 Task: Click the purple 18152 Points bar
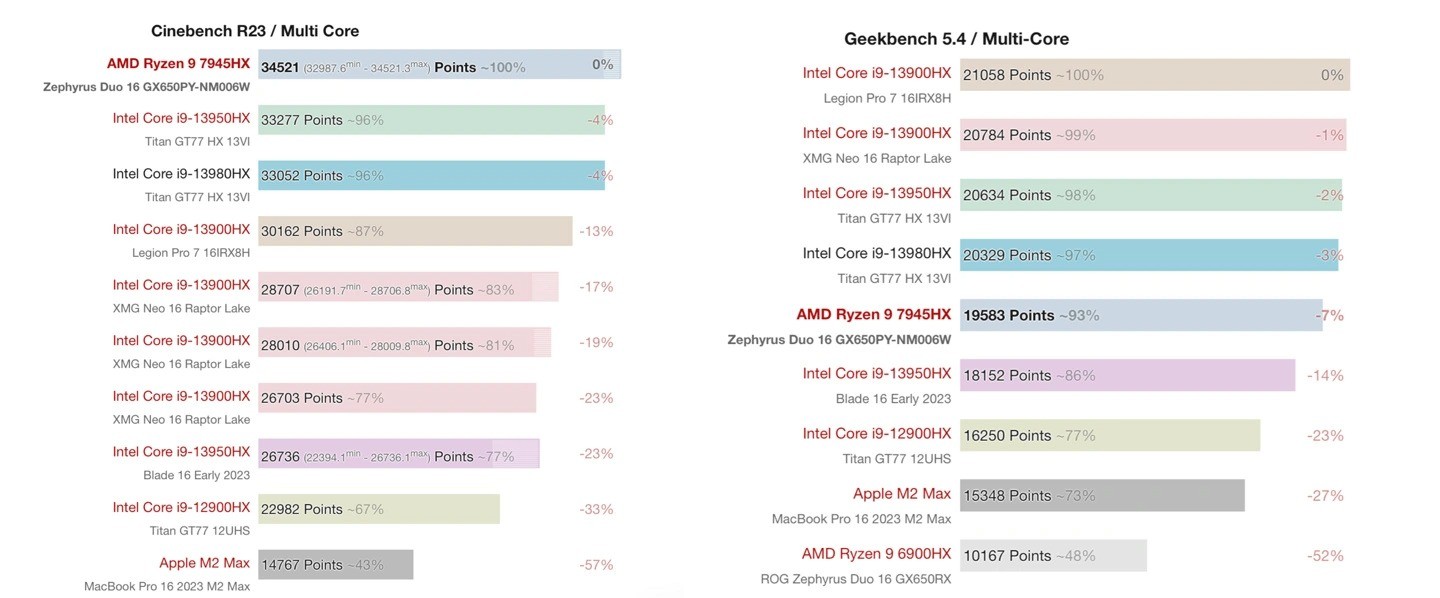[x=1127, y=375]
